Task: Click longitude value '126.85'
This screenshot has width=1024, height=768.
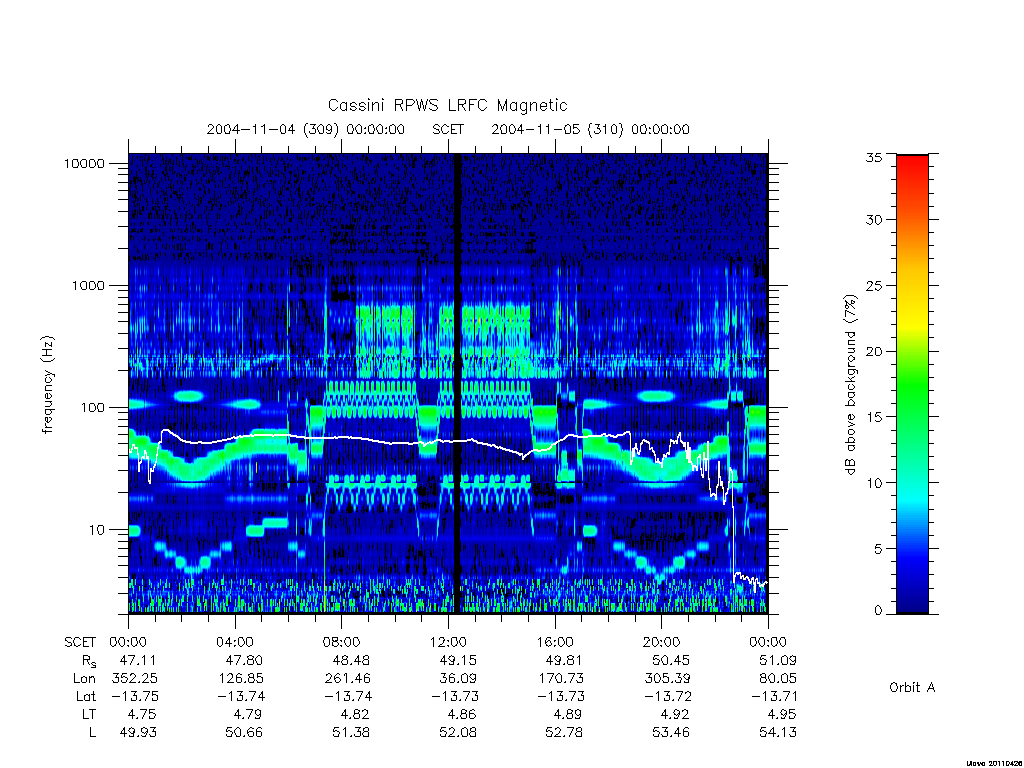Action: [241, 679]
